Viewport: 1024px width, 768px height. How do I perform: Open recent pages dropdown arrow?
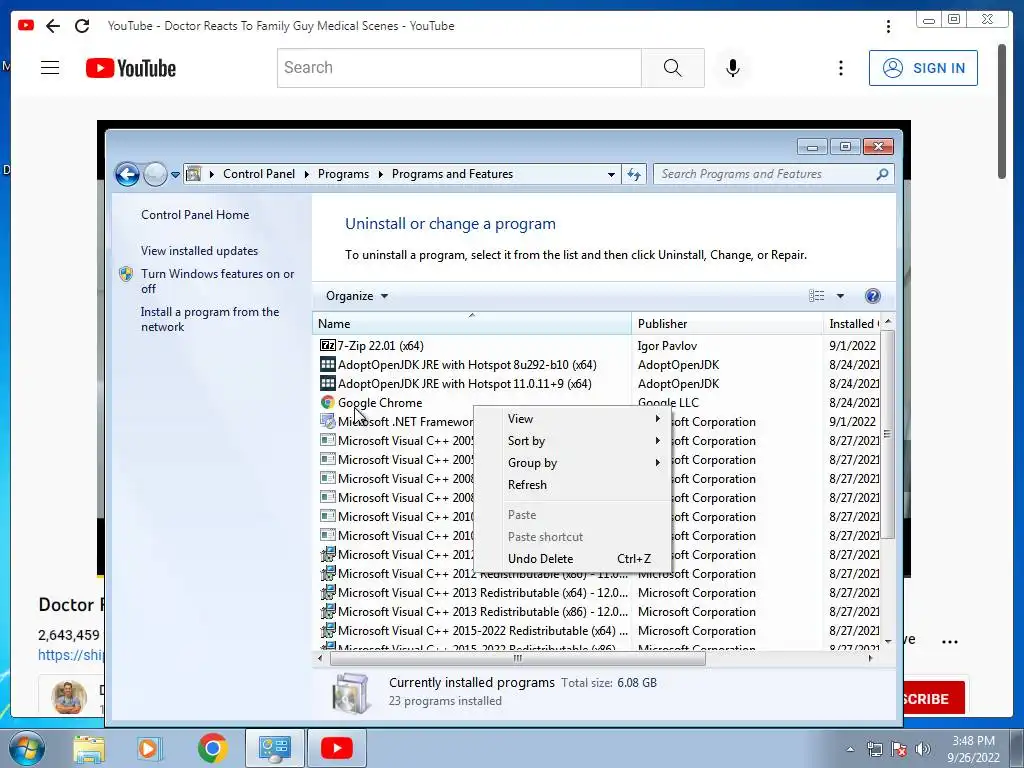click(175, 175)
